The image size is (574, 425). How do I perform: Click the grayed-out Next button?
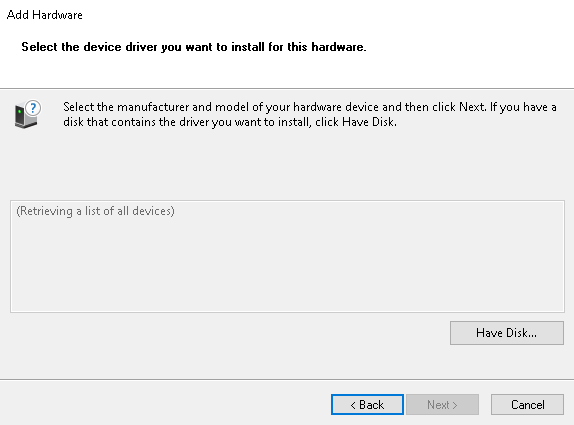(x=442, y=405)
